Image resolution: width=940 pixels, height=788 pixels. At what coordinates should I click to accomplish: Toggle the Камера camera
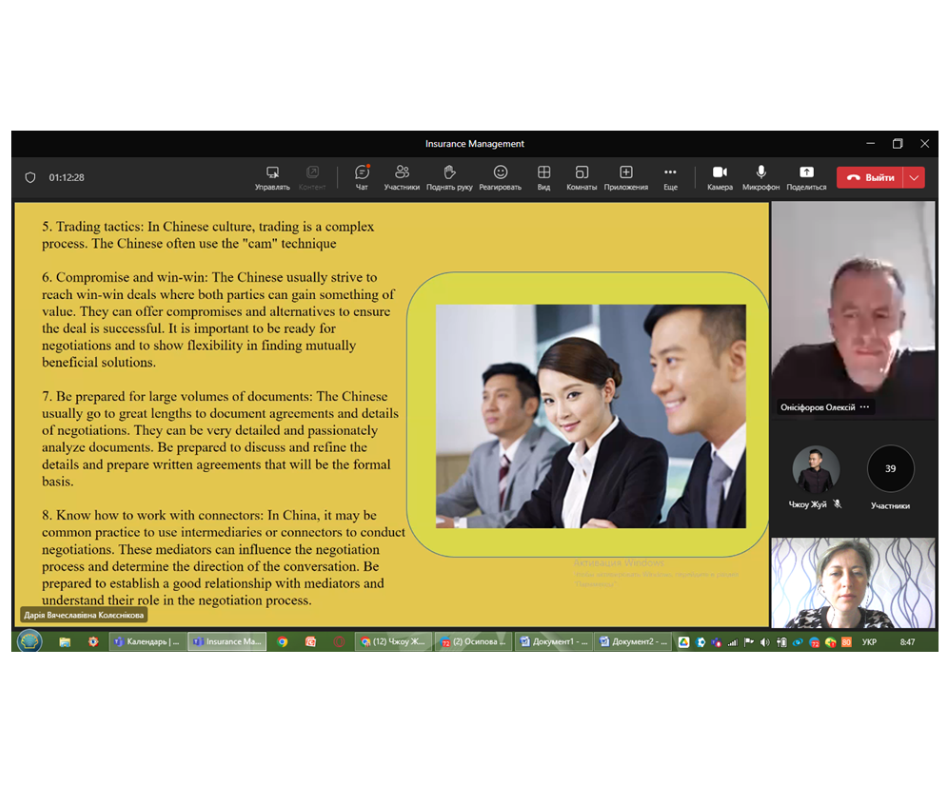point(720,178)
